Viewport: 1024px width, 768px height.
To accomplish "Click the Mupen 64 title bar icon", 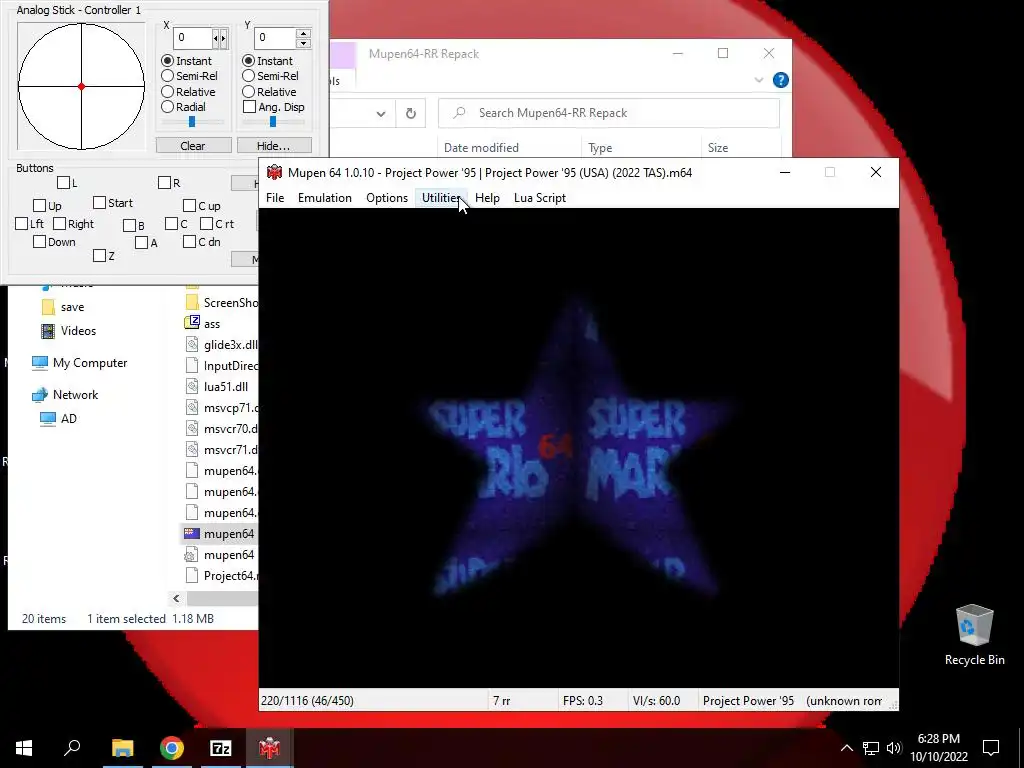I will (274, 172).
